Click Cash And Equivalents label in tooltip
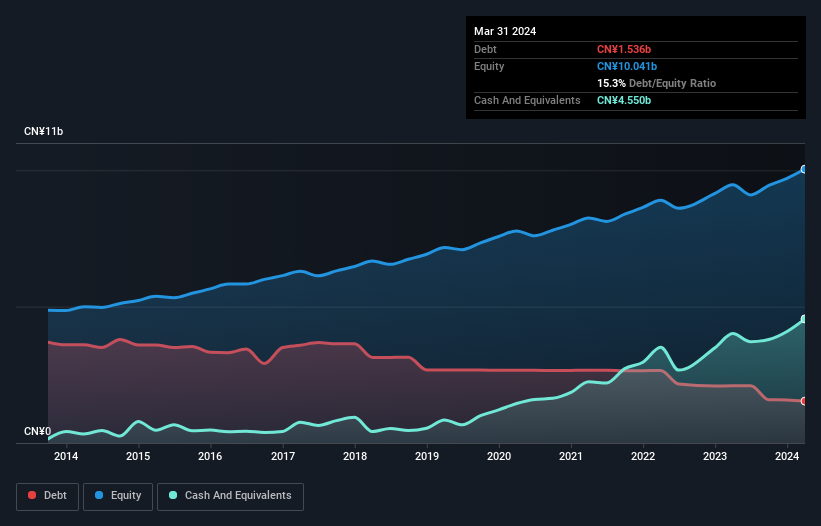The width and height of the screenshot is (821, 526). (x=527, y=100)
